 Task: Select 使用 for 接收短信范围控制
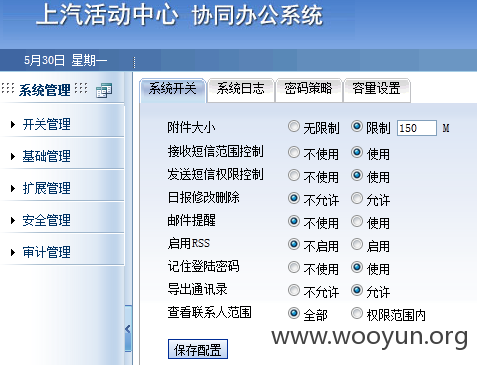[357, 152]
